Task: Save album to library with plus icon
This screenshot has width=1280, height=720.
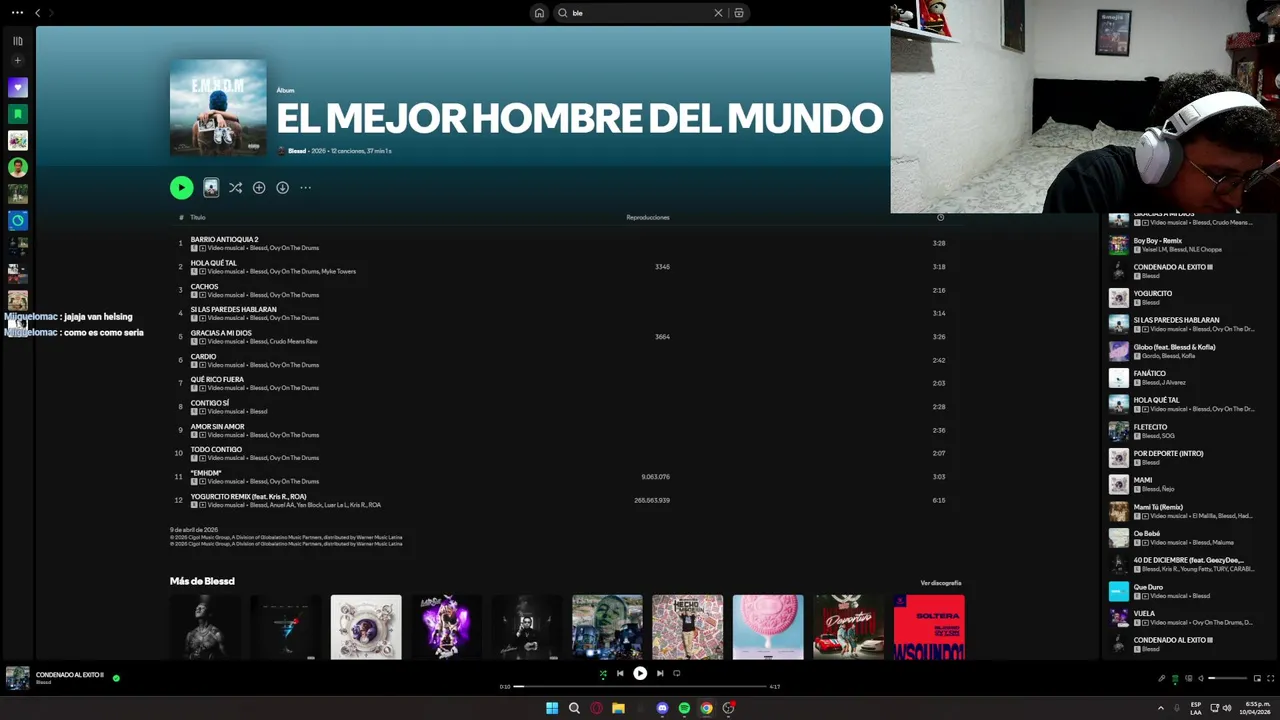Action: [259, 187]
